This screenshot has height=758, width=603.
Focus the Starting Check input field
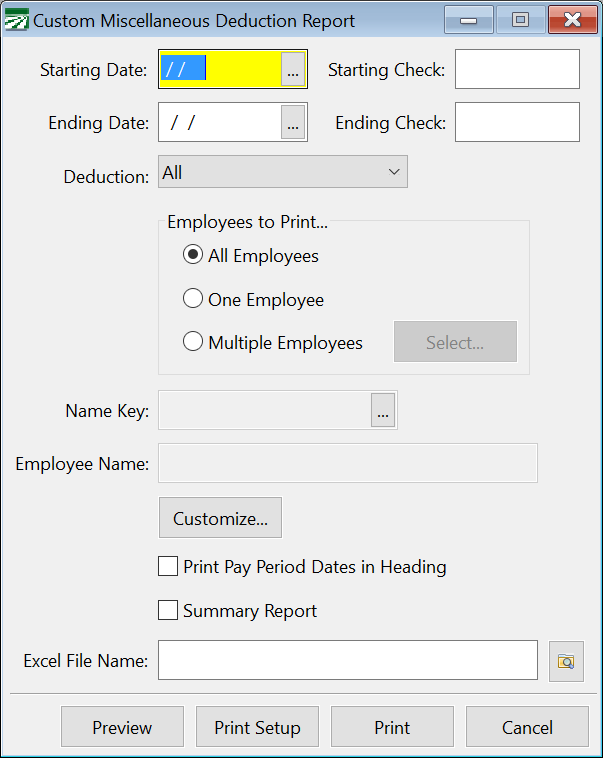(x=517, y=69)
